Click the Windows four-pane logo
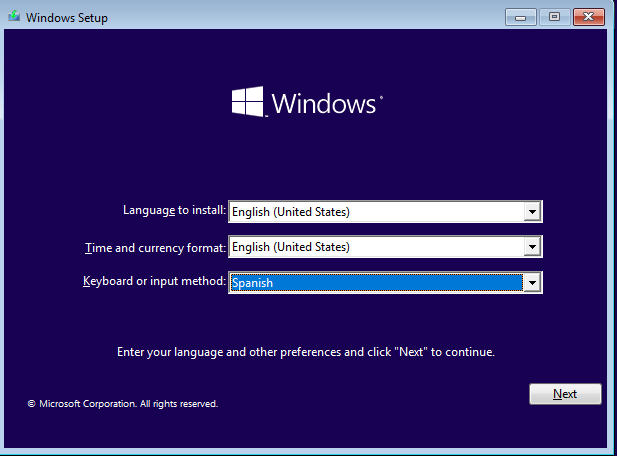The height and width of the screenshot is (456, 617). pos(247,102)
